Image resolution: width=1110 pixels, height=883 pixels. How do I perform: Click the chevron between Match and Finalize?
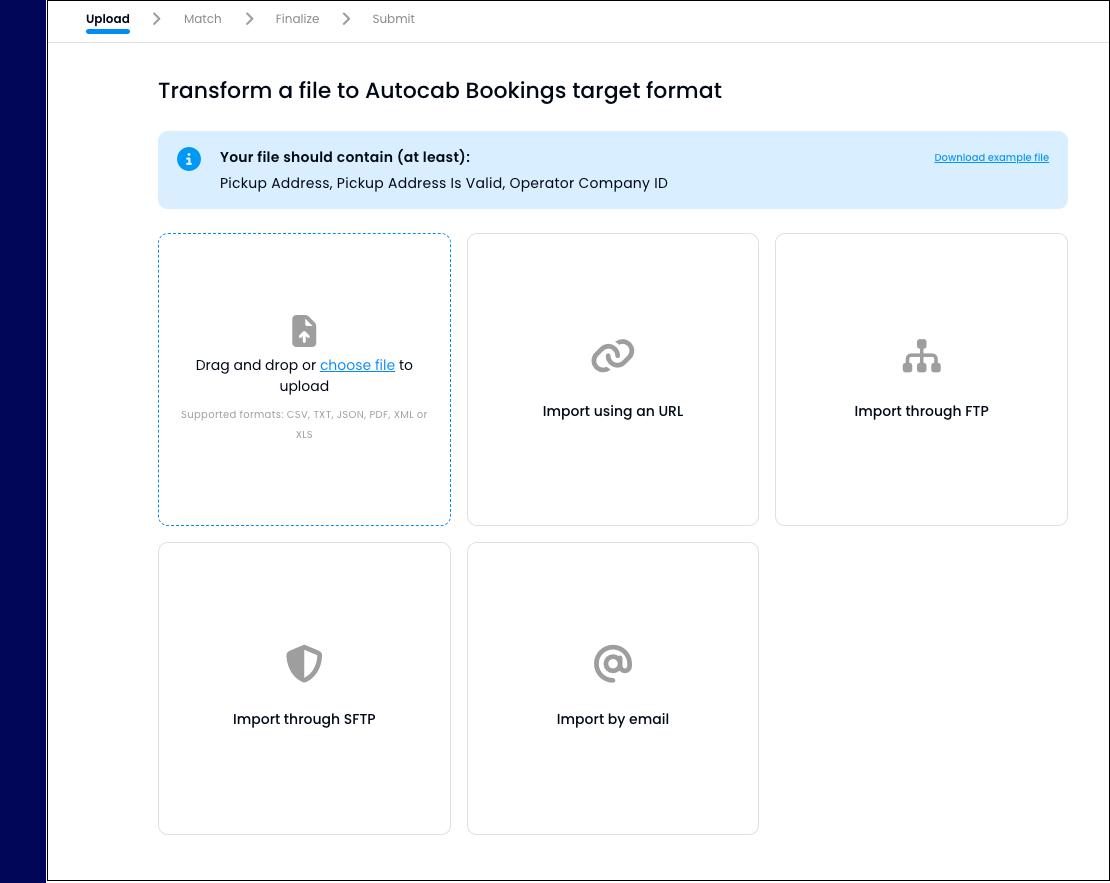(249, 19)
